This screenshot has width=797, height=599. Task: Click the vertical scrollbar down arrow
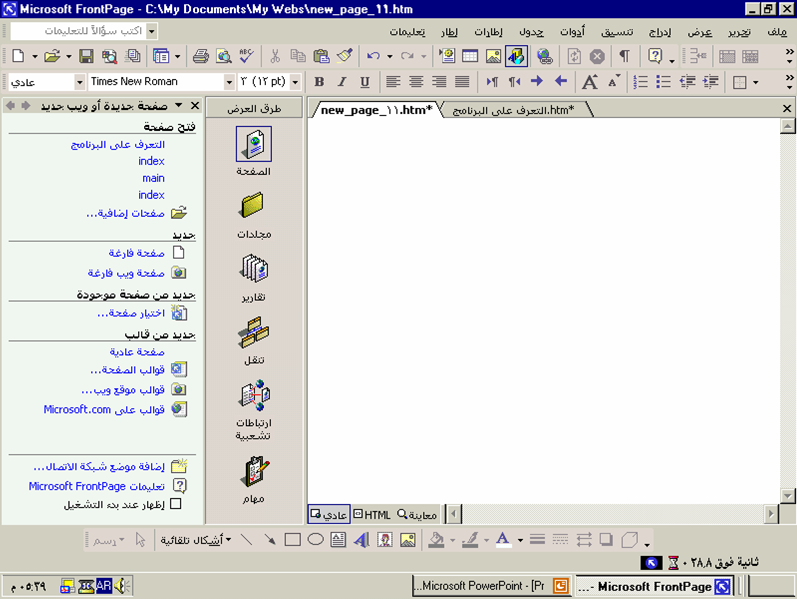point(787,495)
